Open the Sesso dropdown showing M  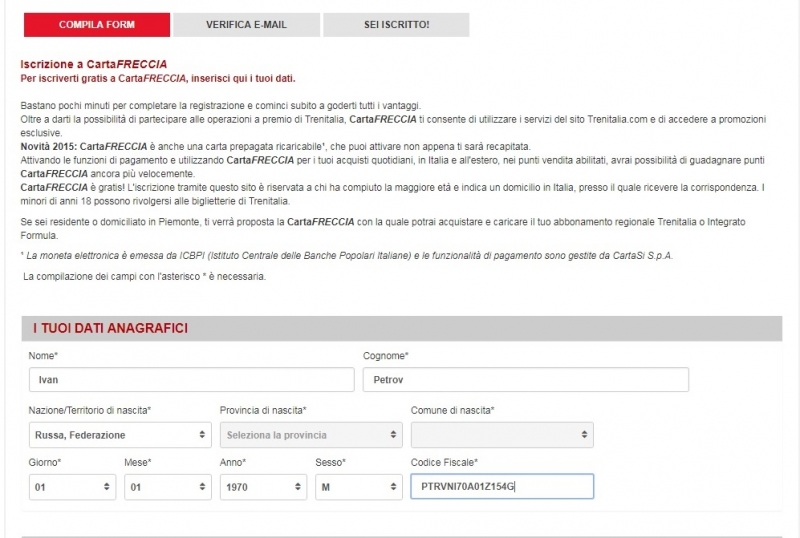coord(359,487)
